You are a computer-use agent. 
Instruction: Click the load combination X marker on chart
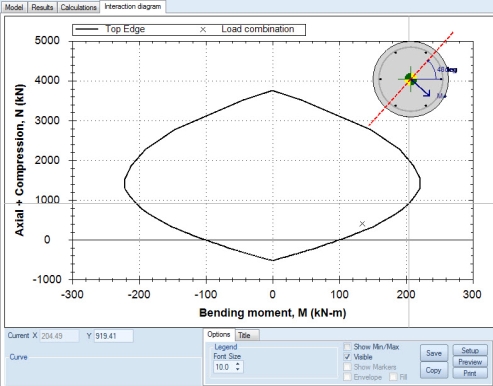(362, 224)
